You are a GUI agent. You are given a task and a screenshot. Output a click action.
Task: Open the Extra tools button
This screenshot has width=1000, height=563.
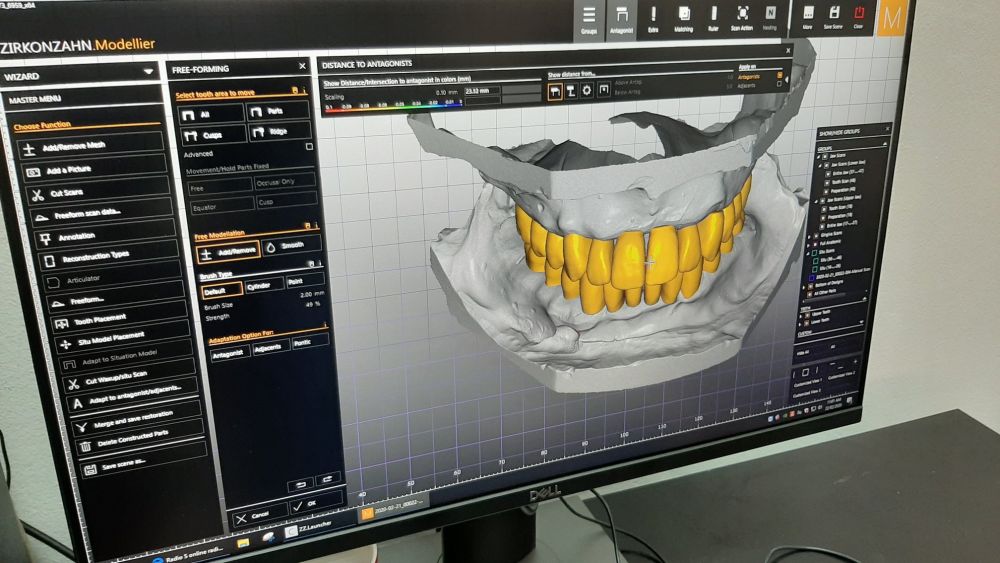(653, 19)
